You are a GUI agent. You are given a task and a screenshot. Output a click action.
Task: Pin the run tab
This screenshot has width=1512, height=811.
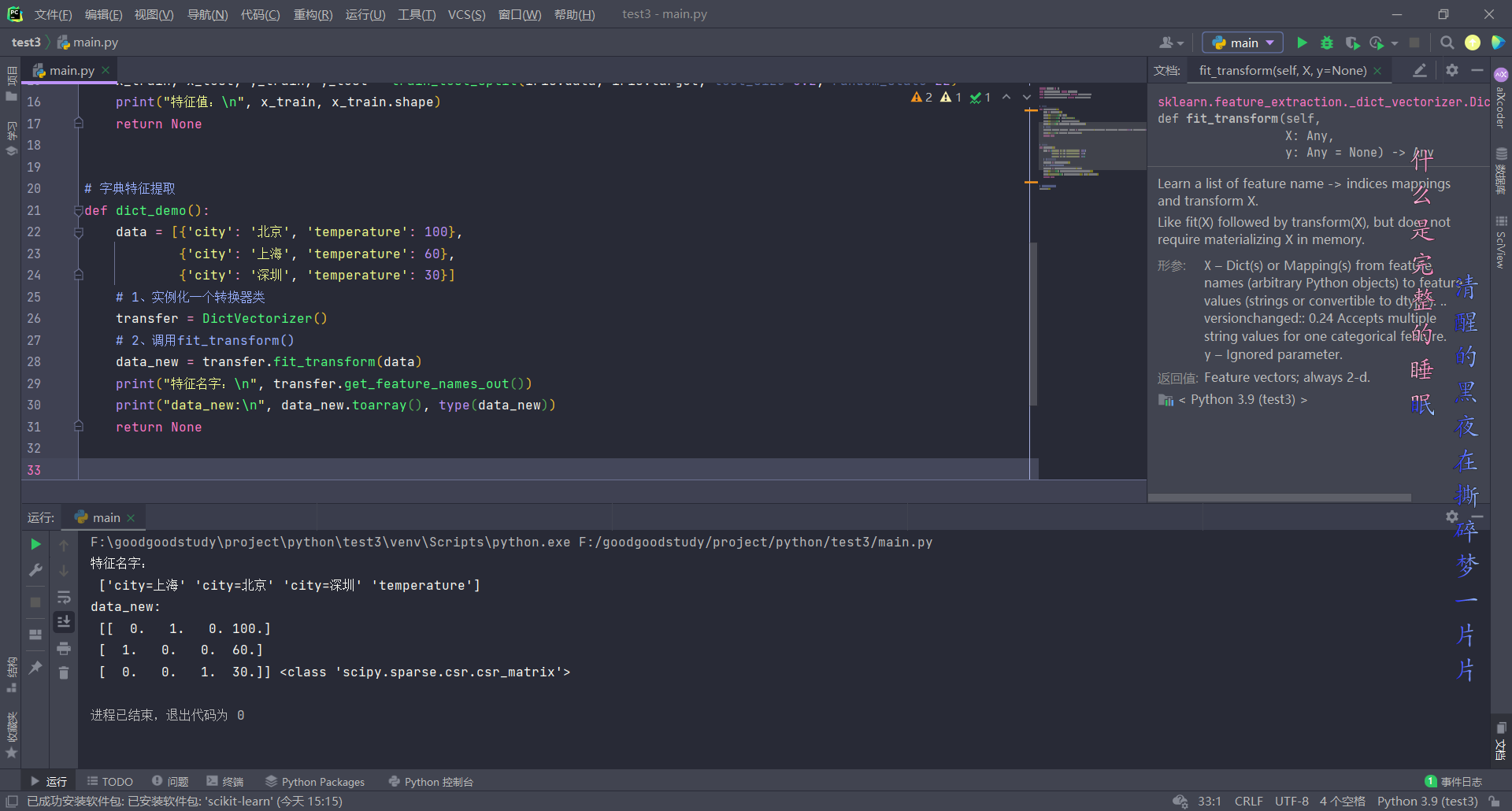coord(35,668)
